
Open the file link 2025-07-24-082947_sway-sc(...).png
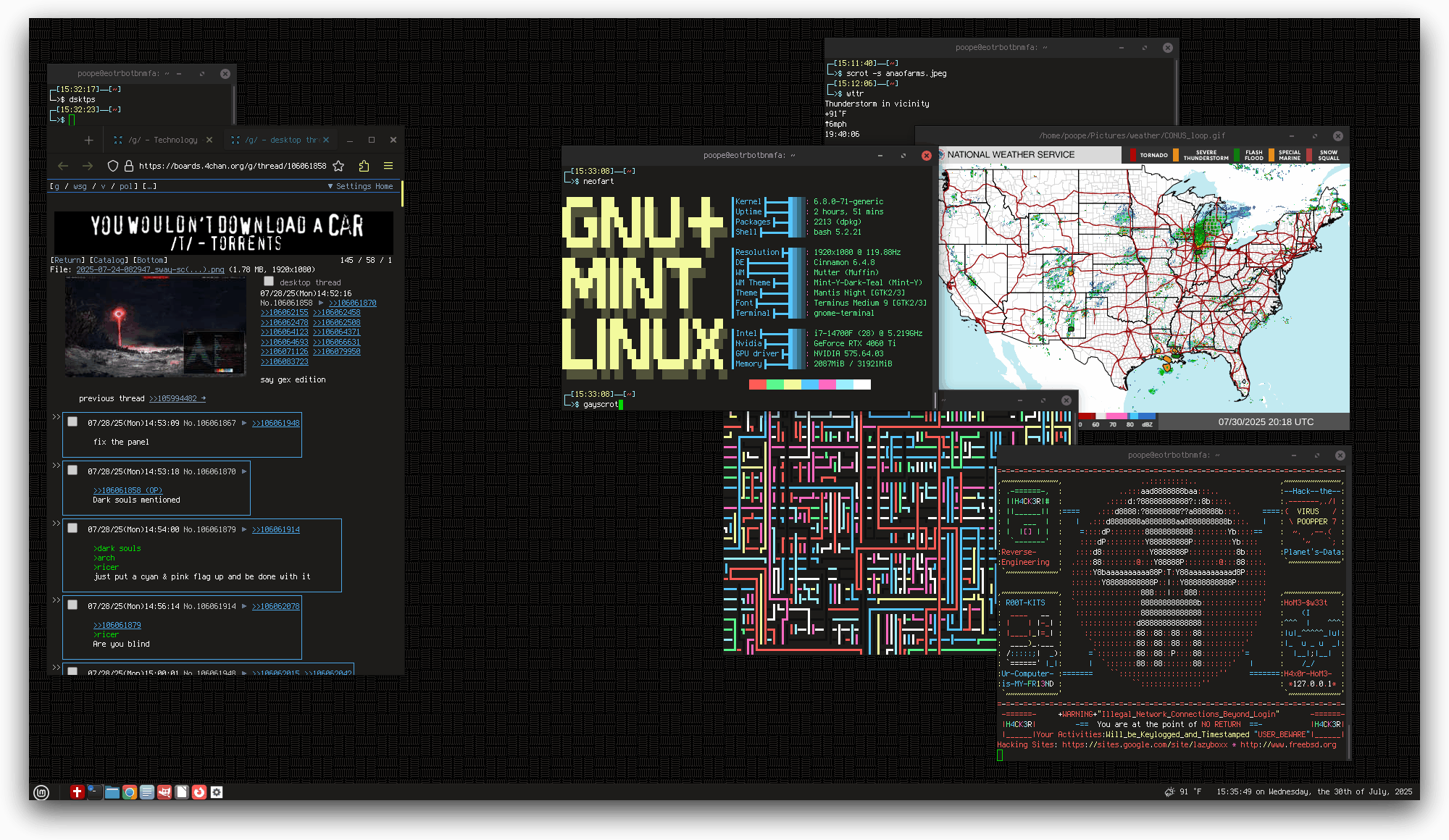point(150,269)
